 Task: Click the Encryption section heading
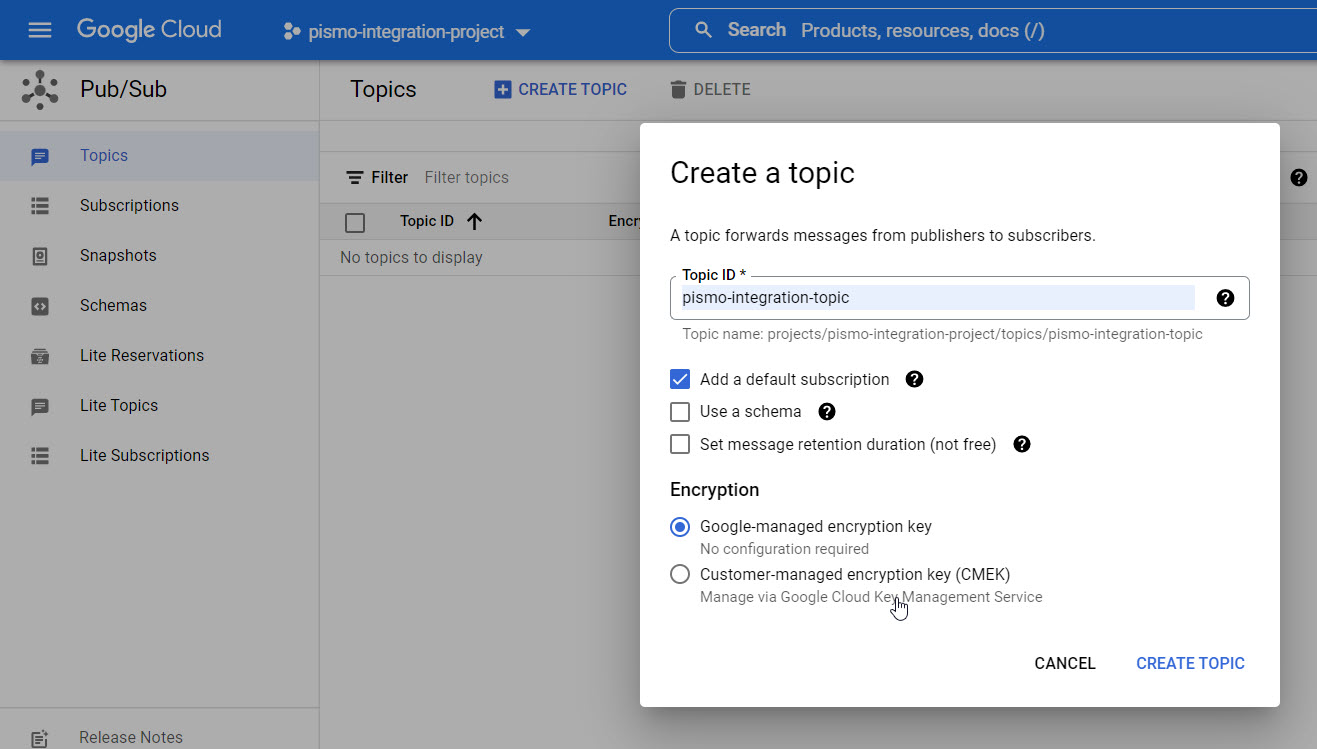tap(714, 490)
